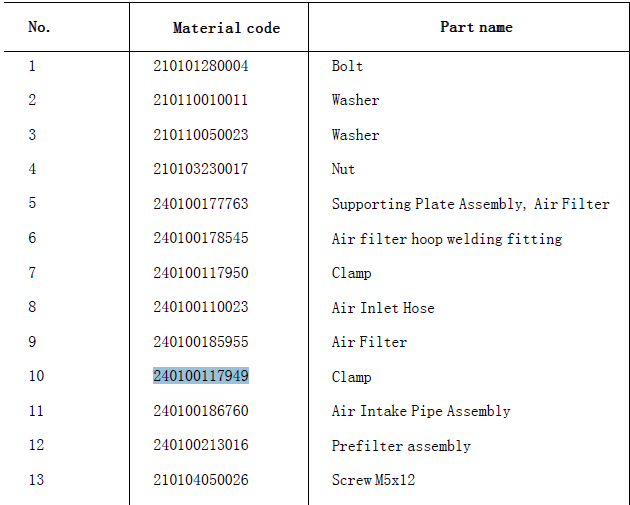
Task: Click material code 210101280004
Action: pos(201,66)
